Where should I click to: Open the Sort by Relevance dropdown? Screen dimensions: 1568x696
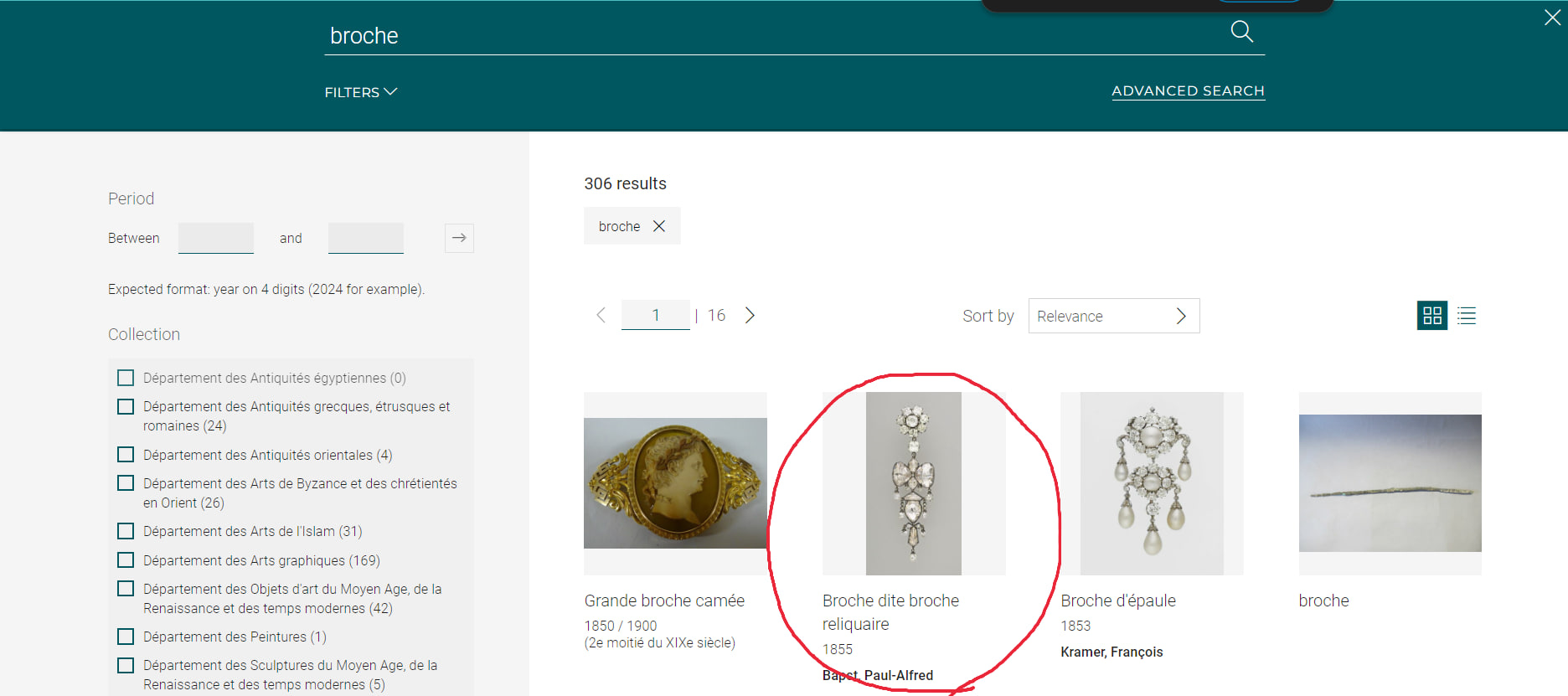pyautogui.click(x=1114, y=316)
